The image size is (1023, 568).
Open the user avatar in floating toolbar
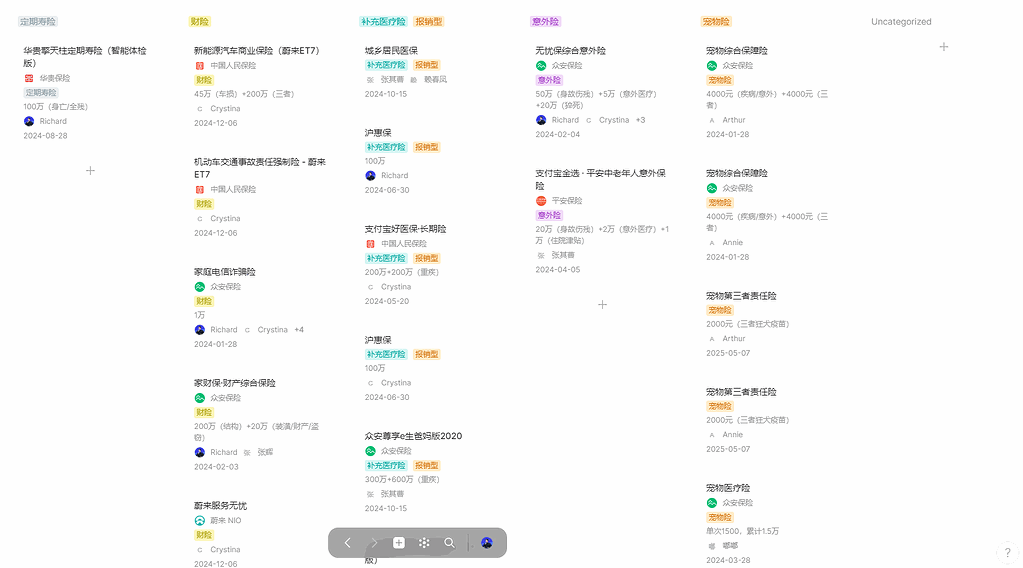click(x=487, y=543)
